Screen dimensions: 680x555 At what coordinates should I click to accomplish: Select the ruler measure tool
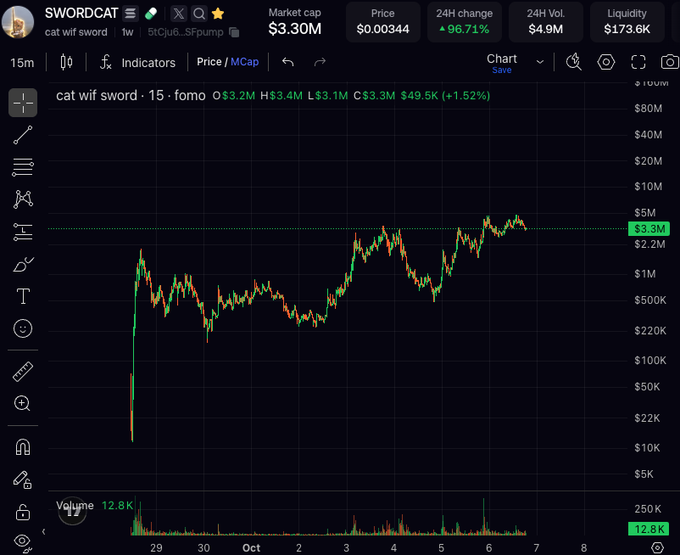[x=23, y=372]
